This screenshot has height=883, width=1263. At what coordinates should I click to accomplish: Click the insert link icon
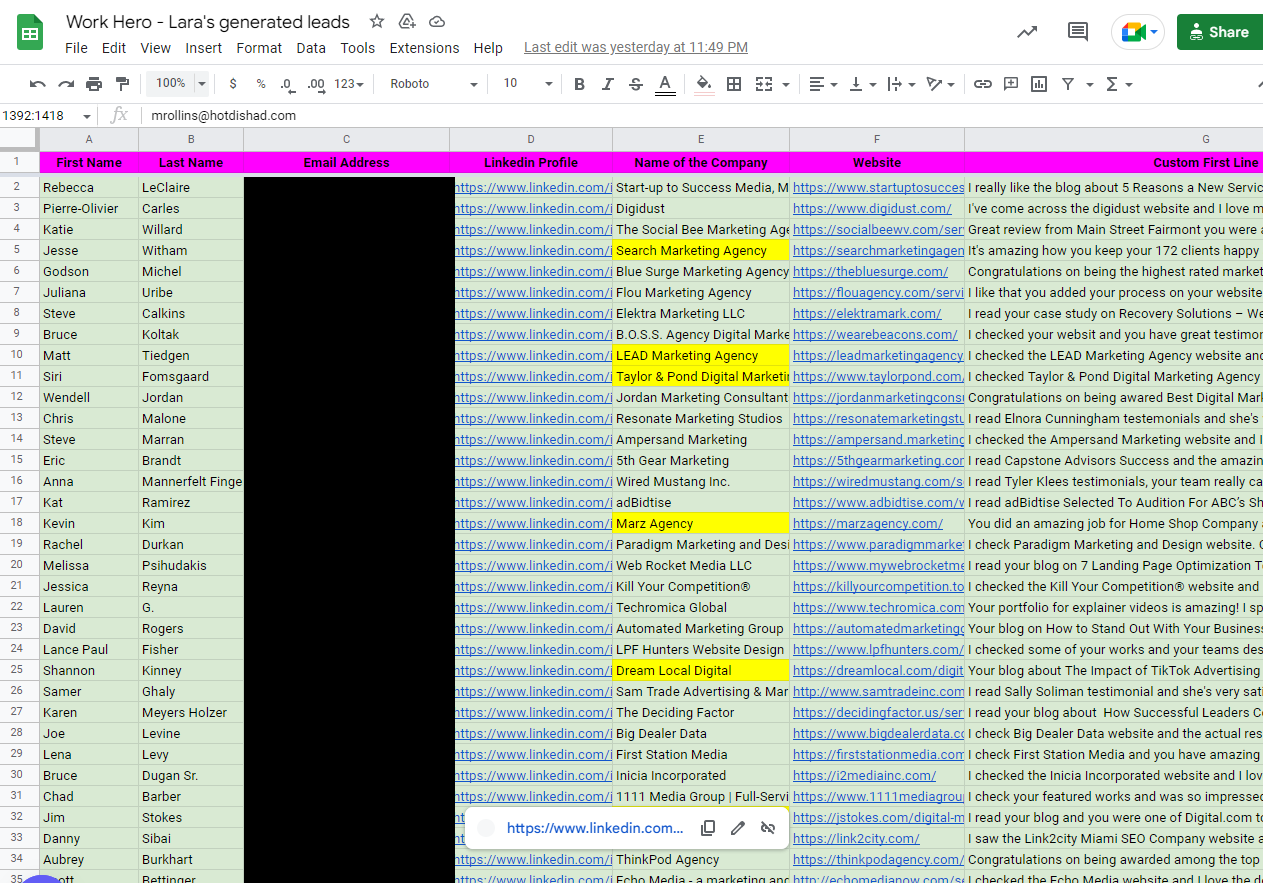[x=983, y=84]
